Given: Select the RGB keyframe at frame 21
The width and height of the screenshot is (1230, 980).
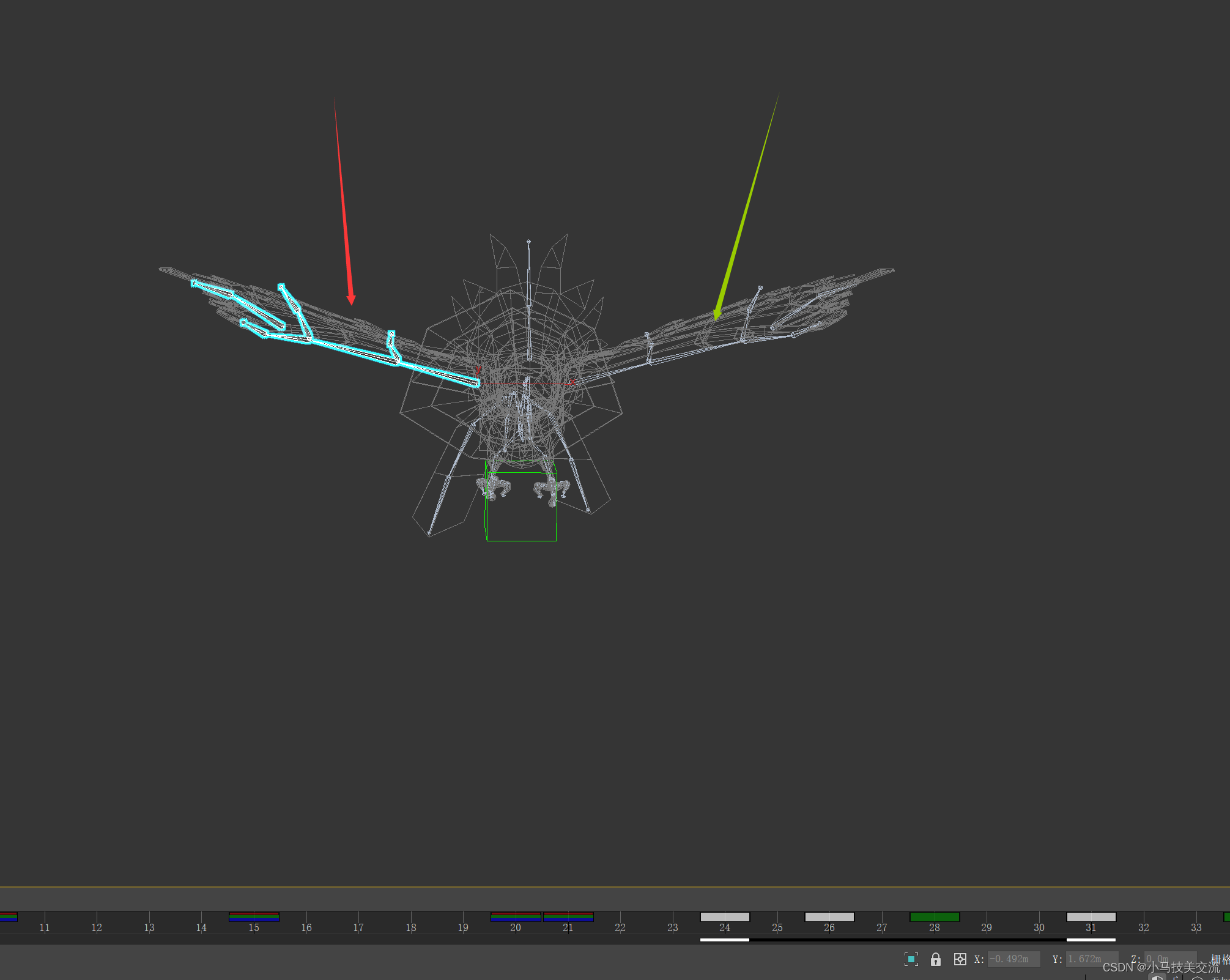Looking at the screenshot, I should pos(568,916).
